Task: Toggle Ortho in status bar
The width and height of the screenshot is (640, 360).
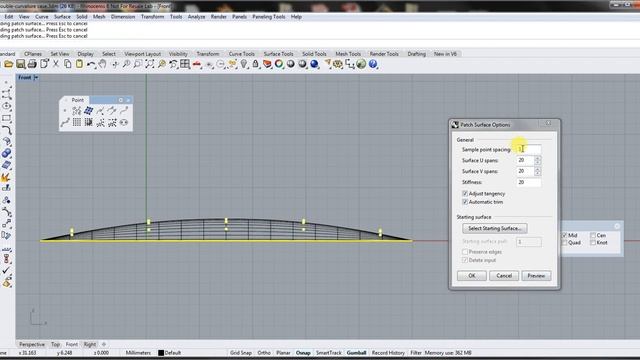Action: (x=264, y=353)
